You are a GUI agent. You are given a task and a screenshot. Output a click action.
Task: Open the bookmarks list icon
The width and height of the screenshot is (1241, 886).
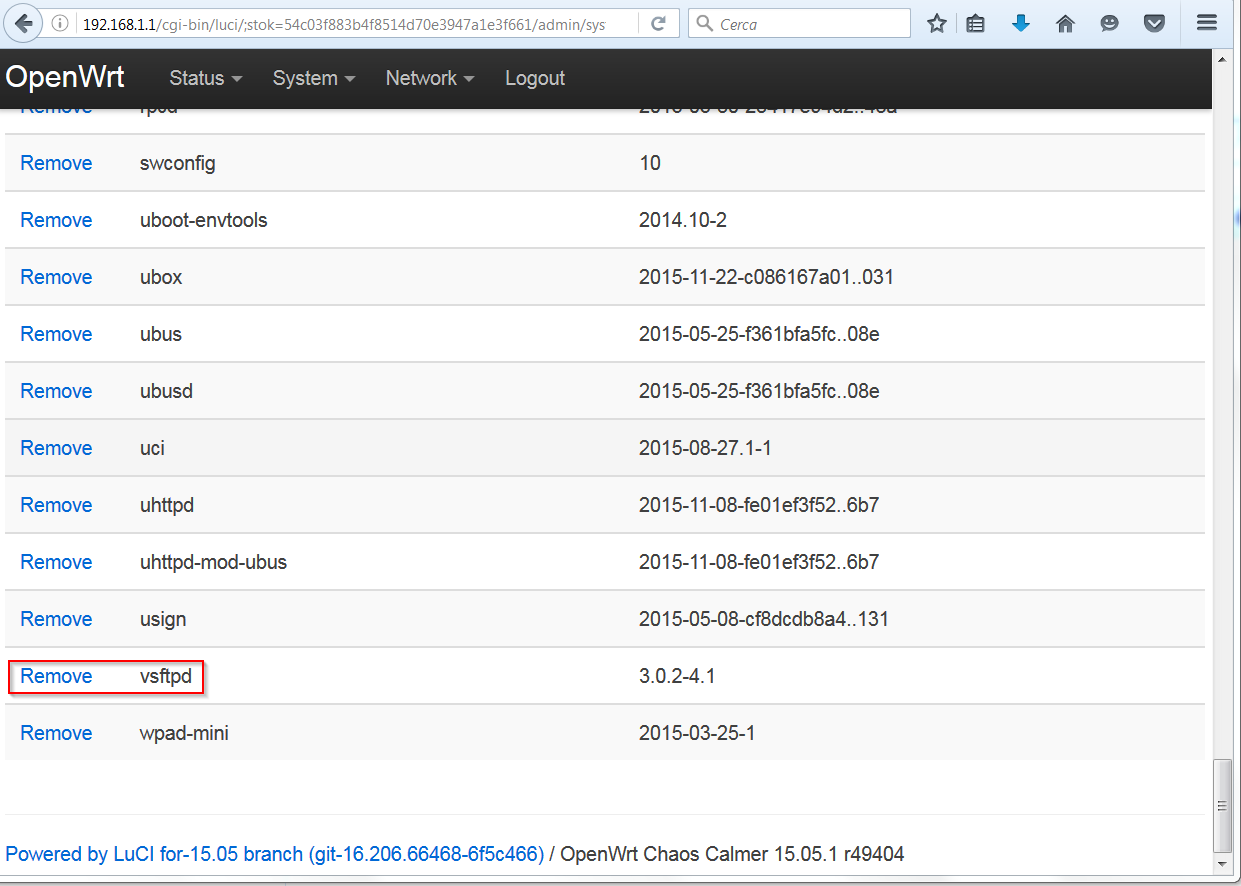(x=976, y=23)
